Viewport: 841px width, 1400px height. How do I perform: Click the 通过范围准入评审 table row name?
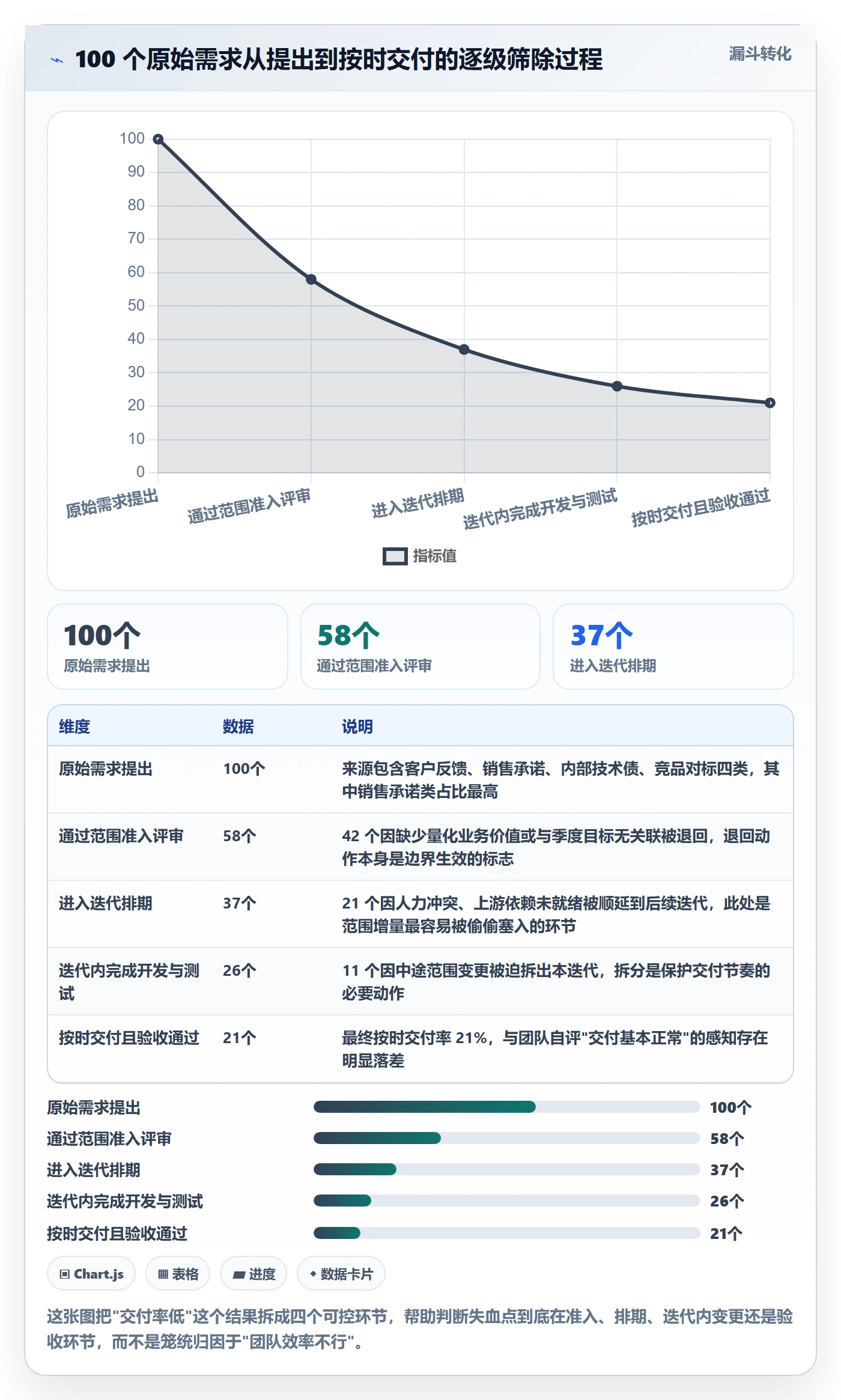(121, 836)
